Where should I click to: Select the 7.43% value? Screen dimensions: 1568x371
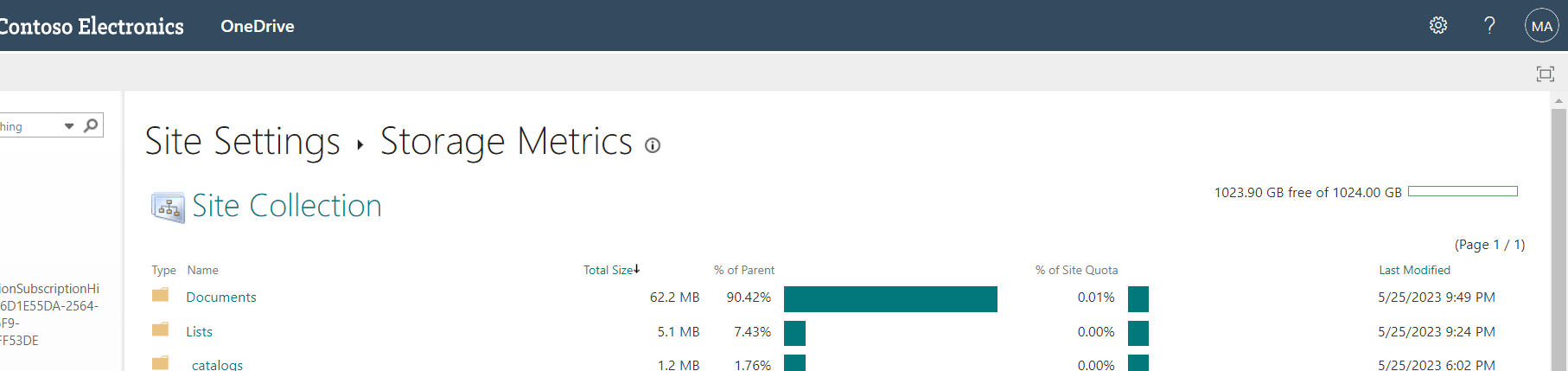[752, 331]
